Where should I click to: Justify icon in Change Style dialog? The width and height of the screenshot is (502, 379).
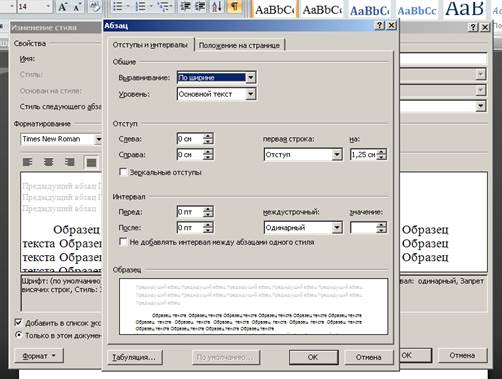[91, 162]
